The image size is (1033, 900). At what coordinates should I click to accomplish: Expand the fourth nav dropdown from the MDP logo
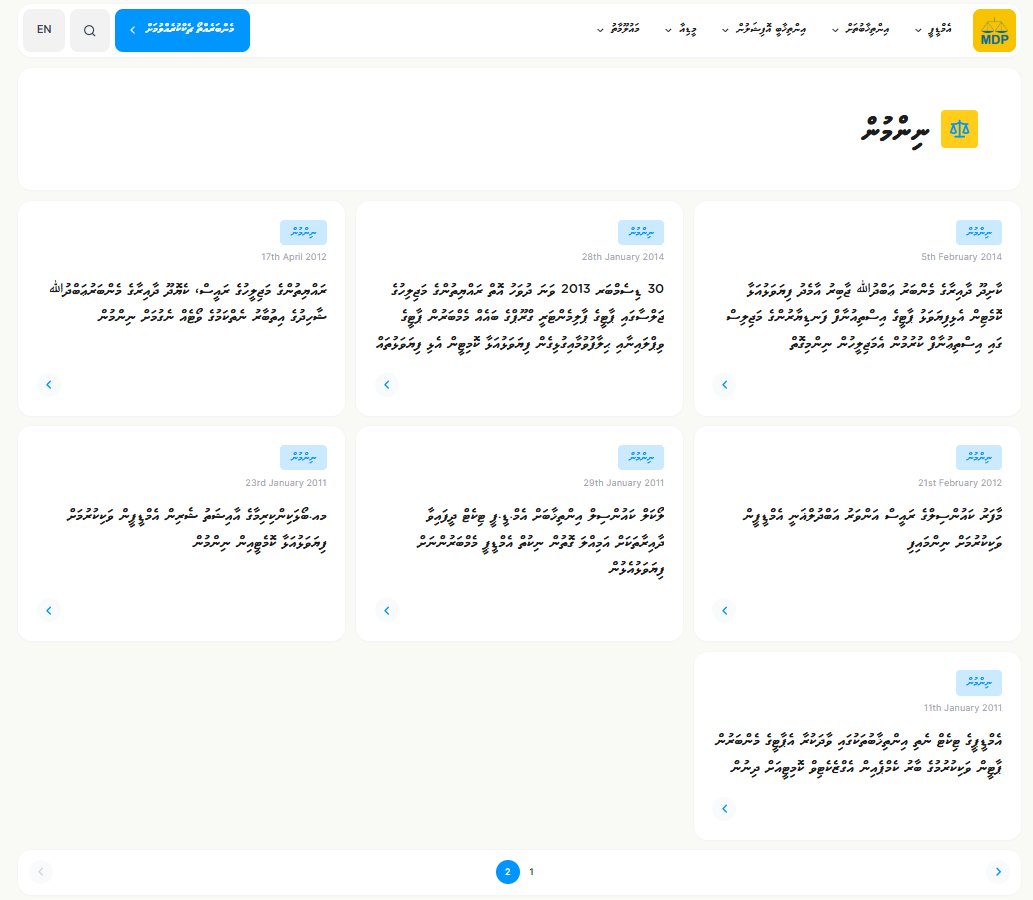coord(681,30)
